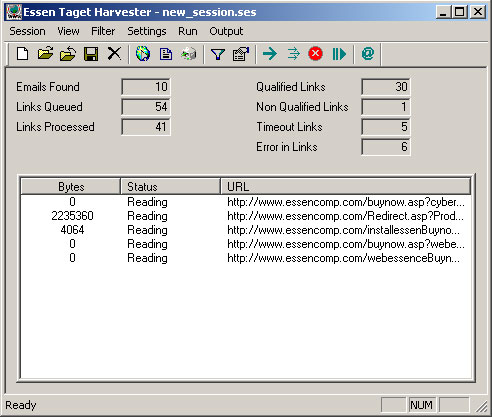This screenshot has height=417, width=492.
Task: Click the Links Queued value field showing 54
Action: 146,107
